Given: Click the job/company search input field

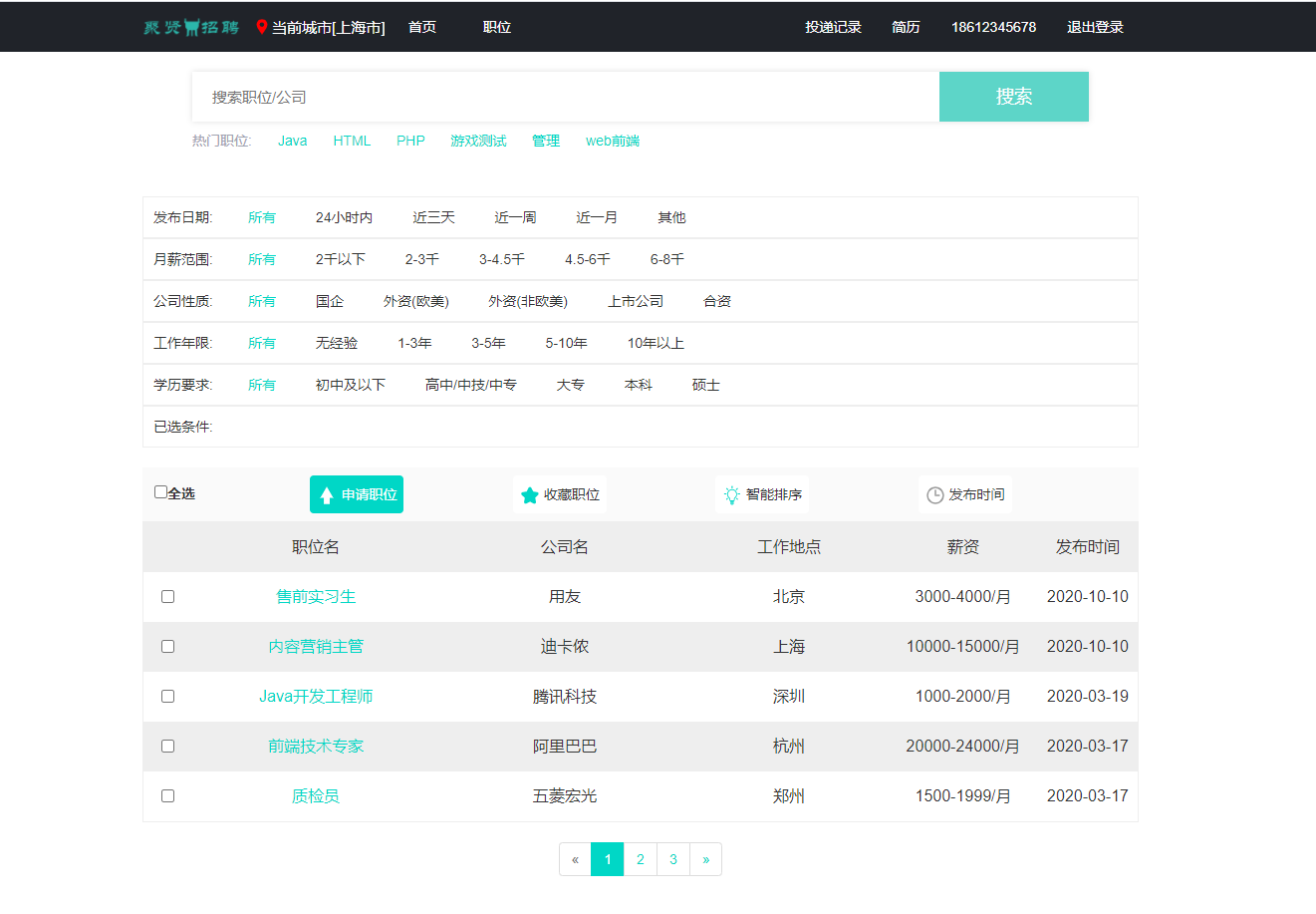Looking at the screenshot, I should click(x=565, y=97).
